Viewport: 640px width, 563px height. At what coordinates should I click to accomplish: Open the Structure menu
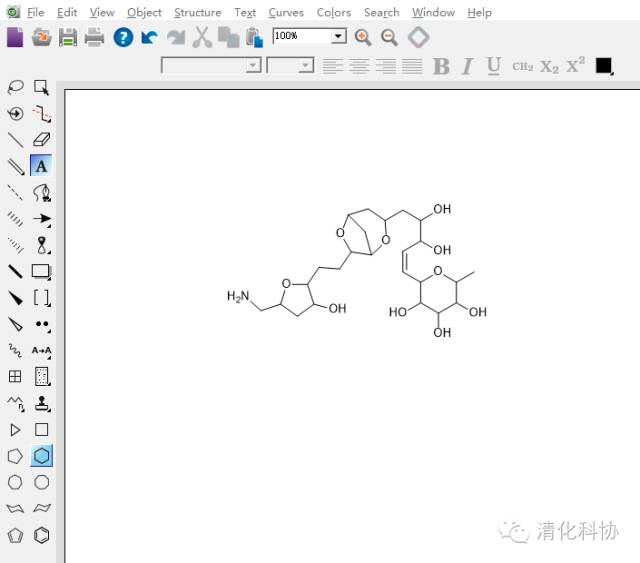tap(198, 13)
